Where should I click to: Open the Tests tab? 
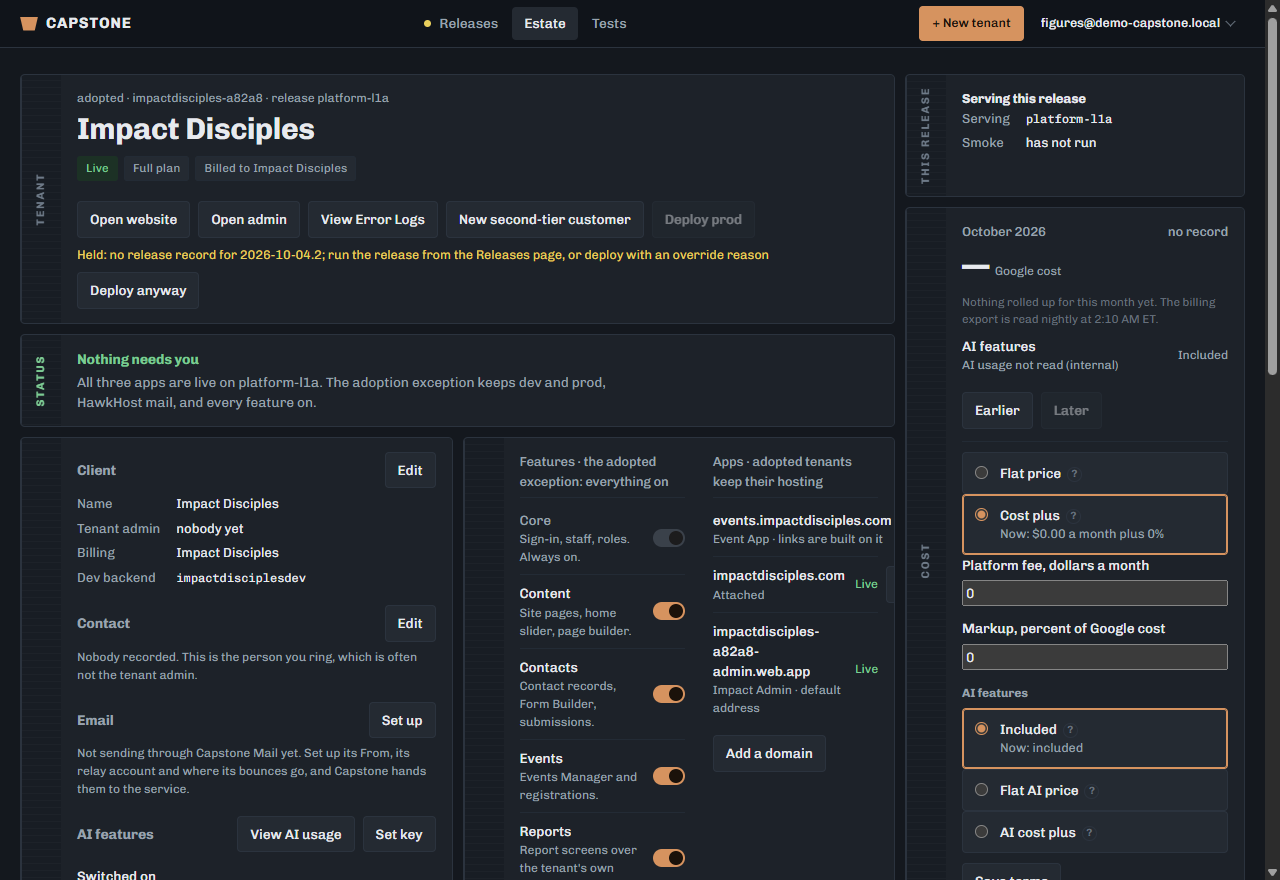tap(609, 23)
